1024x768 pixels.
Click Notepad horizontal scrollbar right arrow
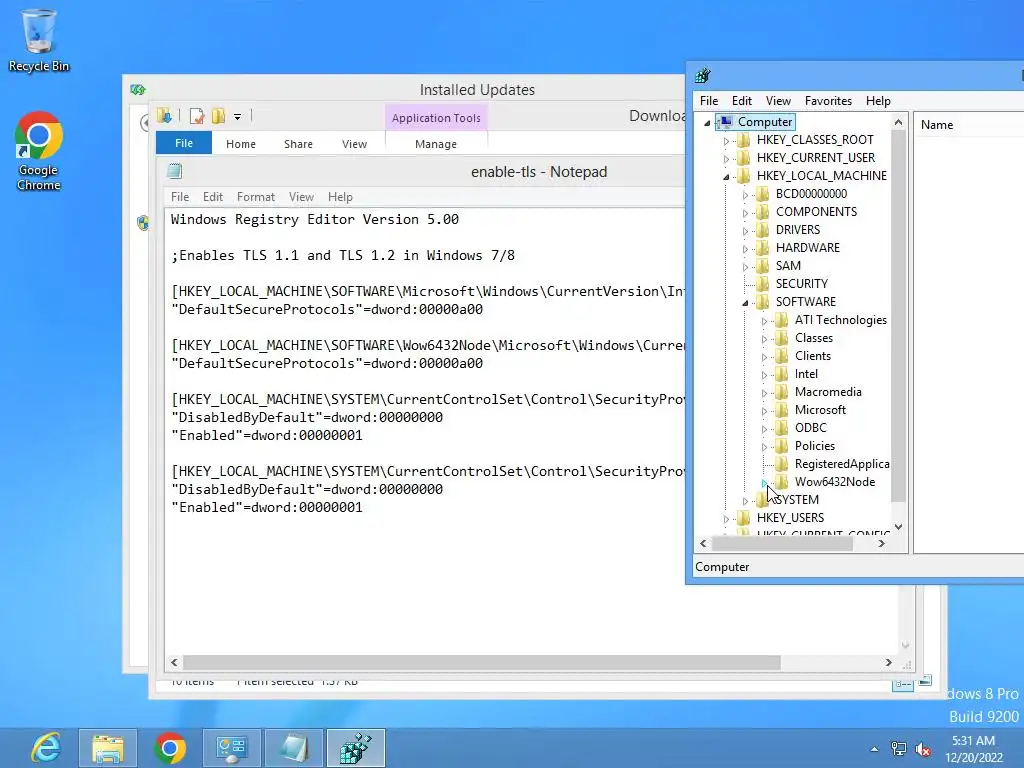click(x=888, y=662)
